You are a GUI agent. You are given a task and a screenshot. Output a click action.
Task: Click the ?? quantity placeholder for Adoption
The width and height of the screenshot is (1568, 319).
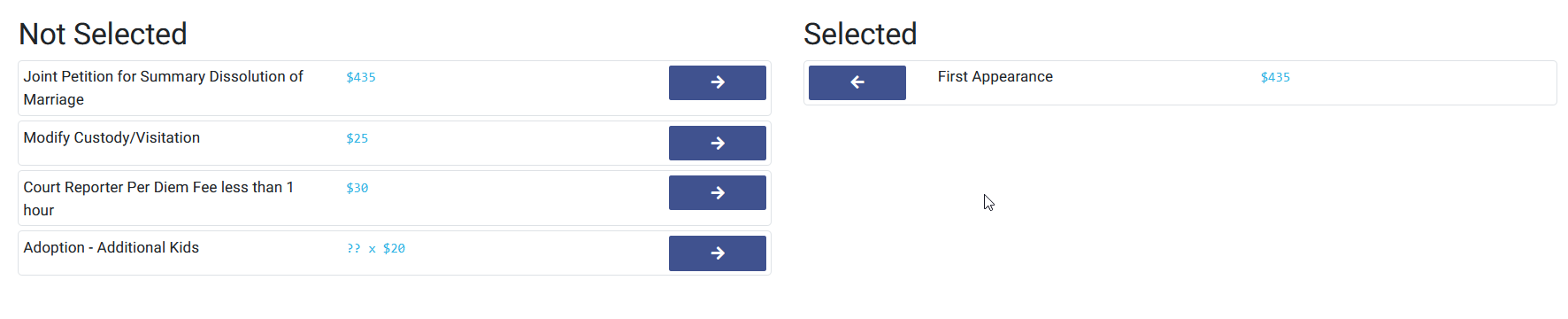pos(353,248)
